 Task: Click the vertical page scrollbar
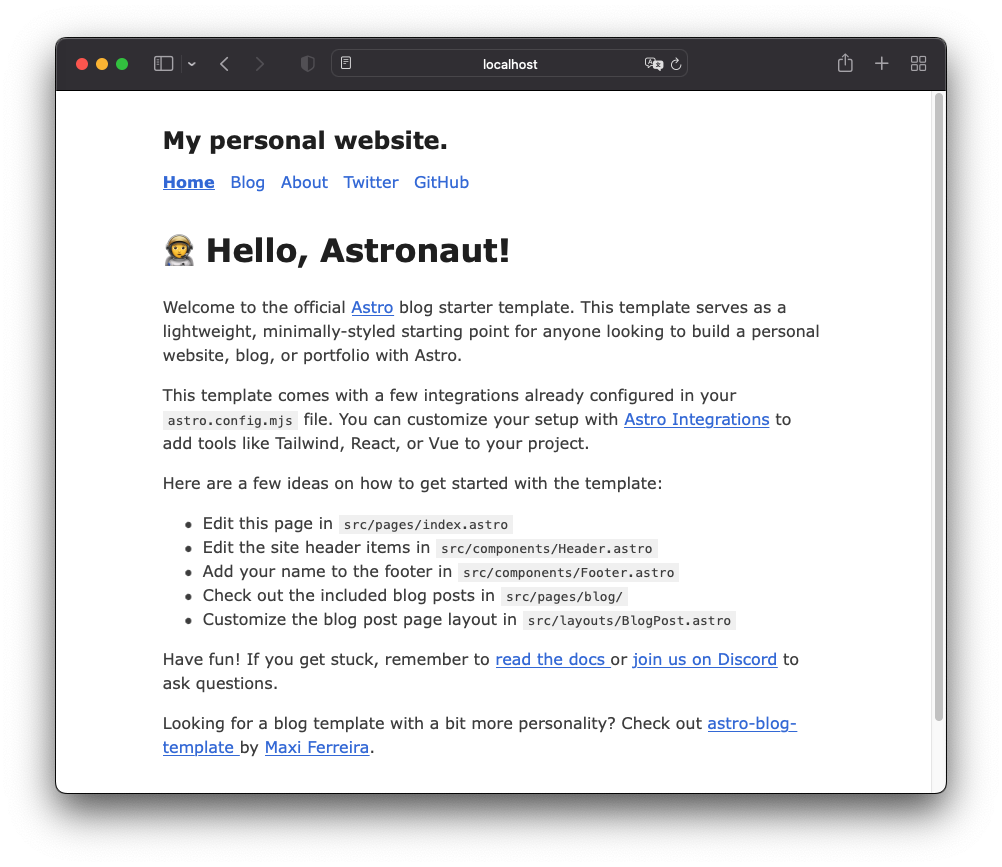point(939,407)
